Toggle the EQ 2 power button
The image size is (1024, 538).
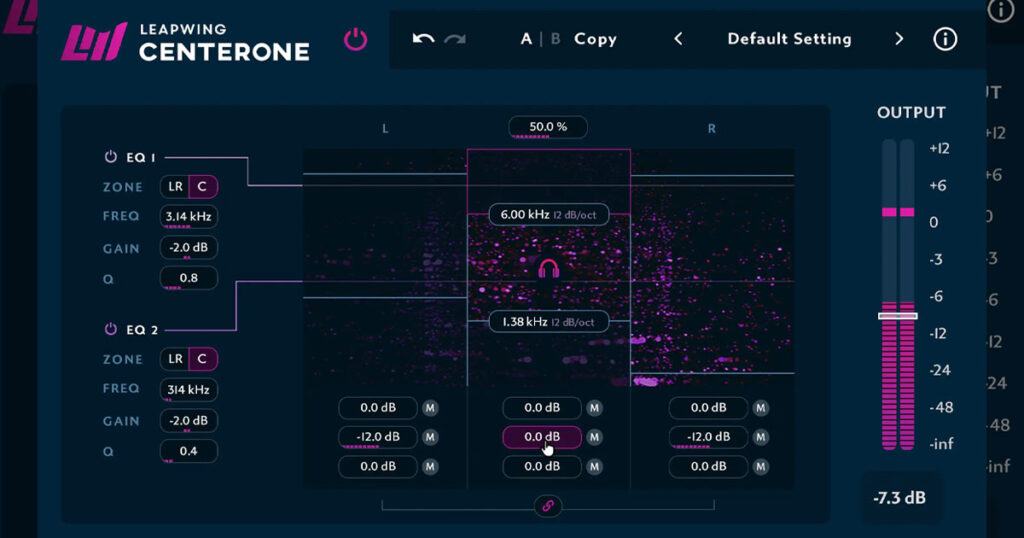pos(110,329)
